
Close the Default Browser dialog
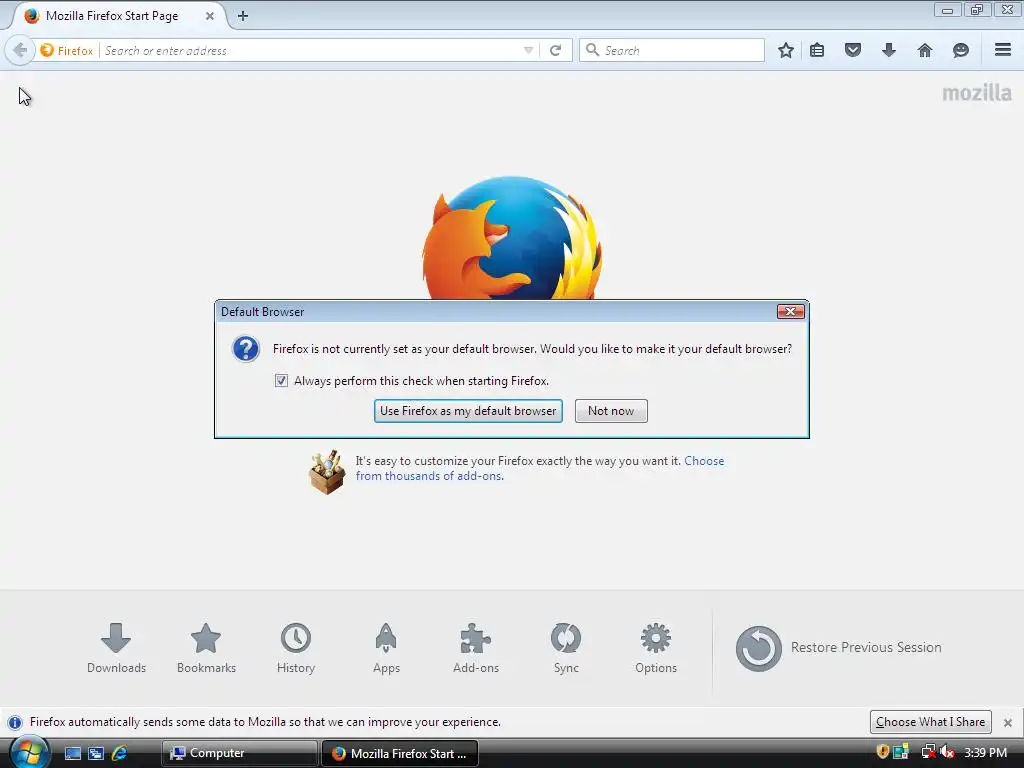pos(790,312)
